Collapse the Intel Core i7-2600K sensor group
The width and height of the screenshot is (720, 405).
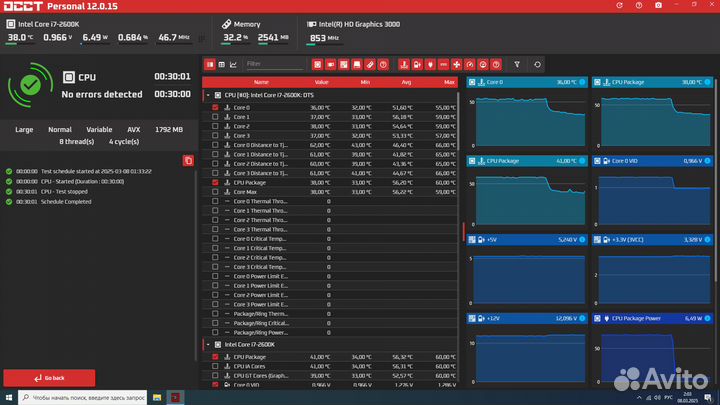pos(207,344)
